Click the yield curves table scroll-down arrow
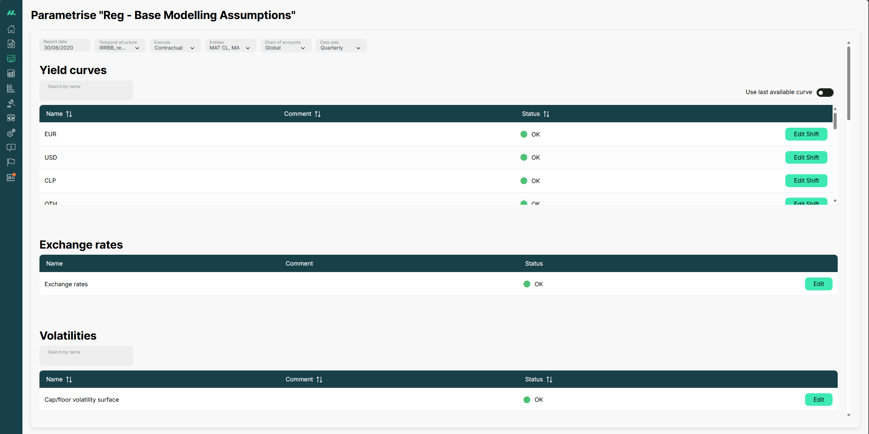The height and width of the screenshot is (434, 869). coord(835,201)
